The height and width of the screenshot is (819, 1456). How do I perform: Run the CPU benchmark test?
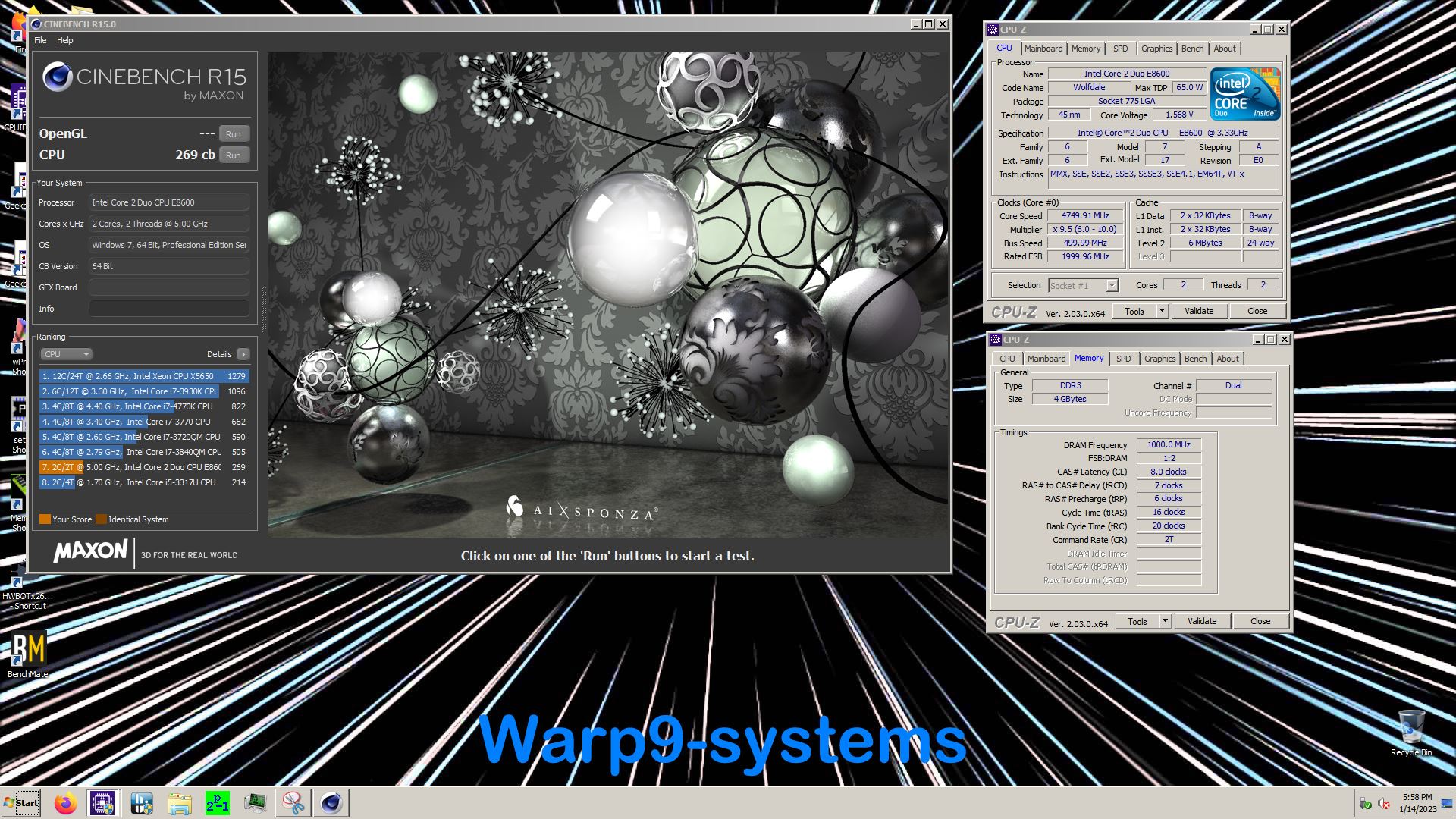(234, 155)
